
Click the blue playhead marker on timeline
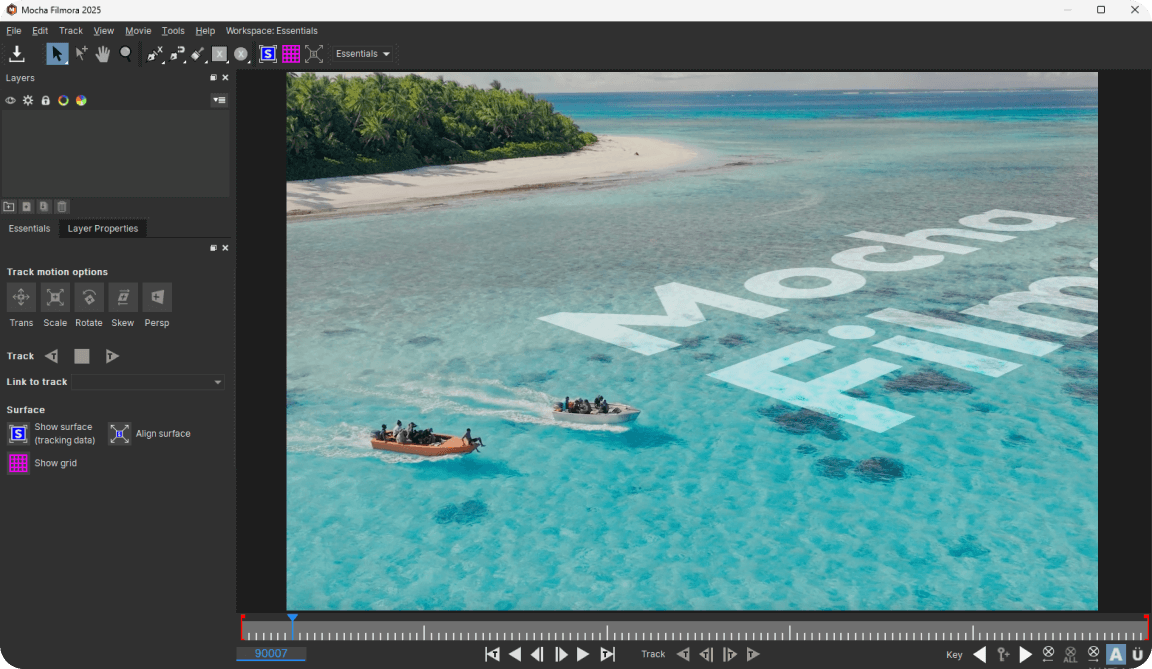click(292, 619)
